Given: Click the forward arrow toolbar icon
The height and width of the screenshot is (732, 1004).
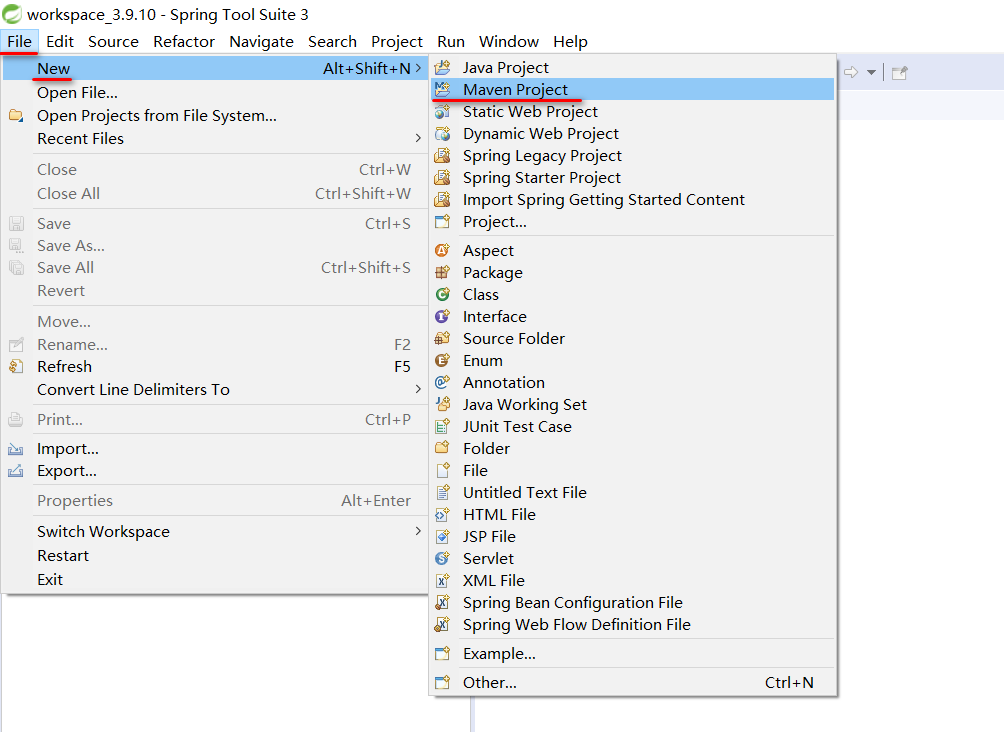Looking at the screenshot, I should point(851,72).
